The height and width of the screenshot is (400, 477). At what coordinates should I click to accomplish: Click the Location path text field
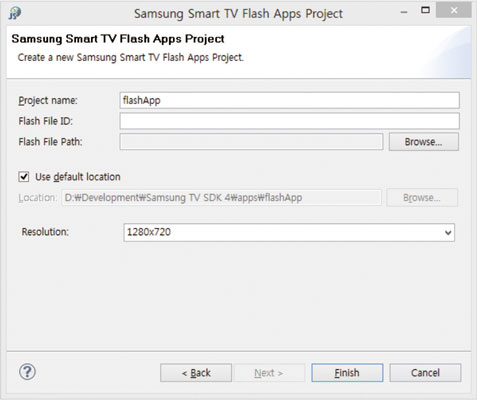pyautogui.click(x=221, y=198)
